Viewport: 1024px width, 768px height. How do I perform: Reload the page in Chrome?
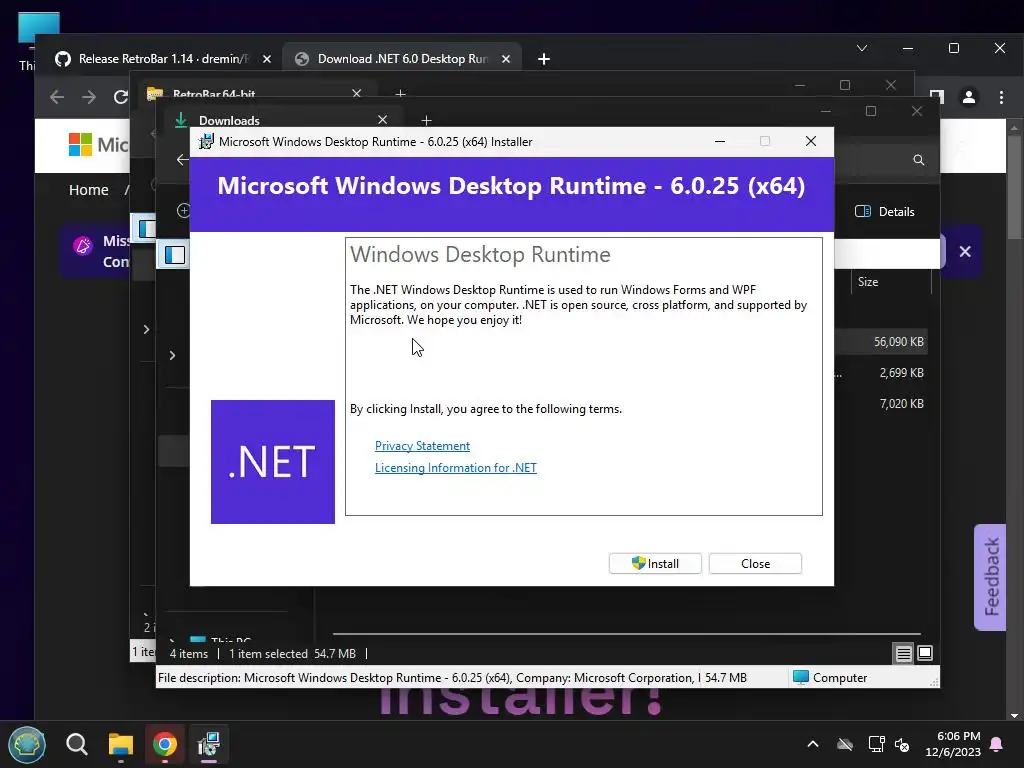click(x=121, y=97)
